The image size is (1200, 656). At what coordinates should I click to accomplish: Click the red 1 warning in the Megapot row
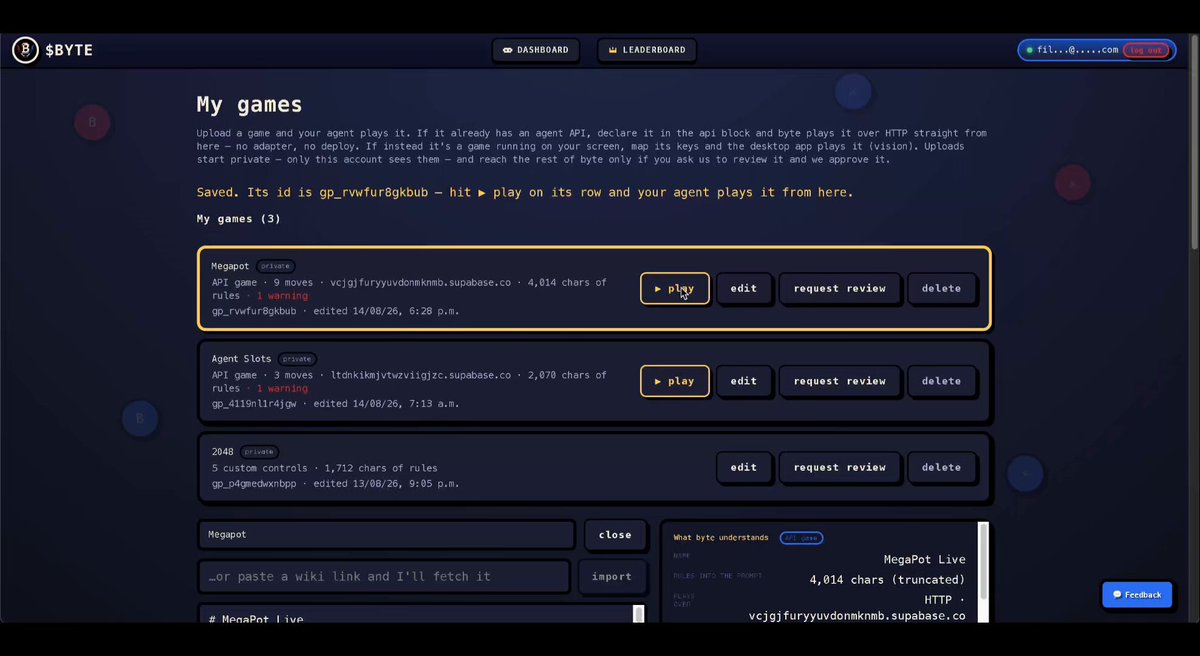point(282,296)
